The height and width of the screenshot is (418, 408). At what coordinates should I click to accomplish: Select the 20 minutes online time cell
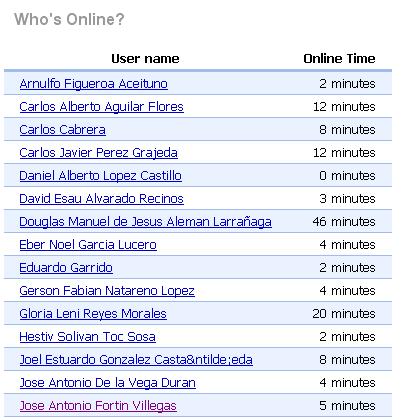[x=344, y=314]
